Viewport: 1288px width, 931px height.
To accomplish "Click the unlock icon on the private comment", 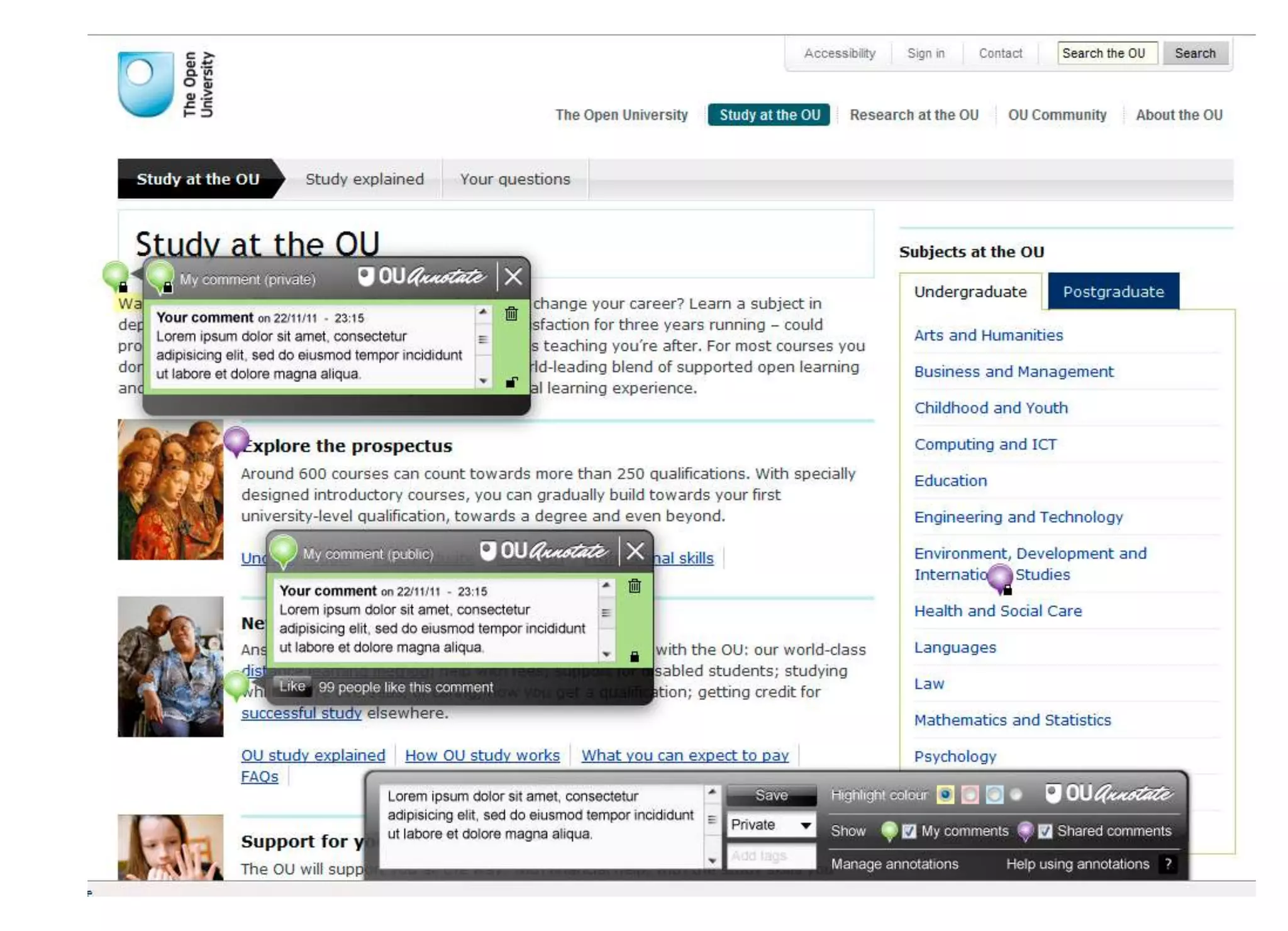I will coord(511,382).
